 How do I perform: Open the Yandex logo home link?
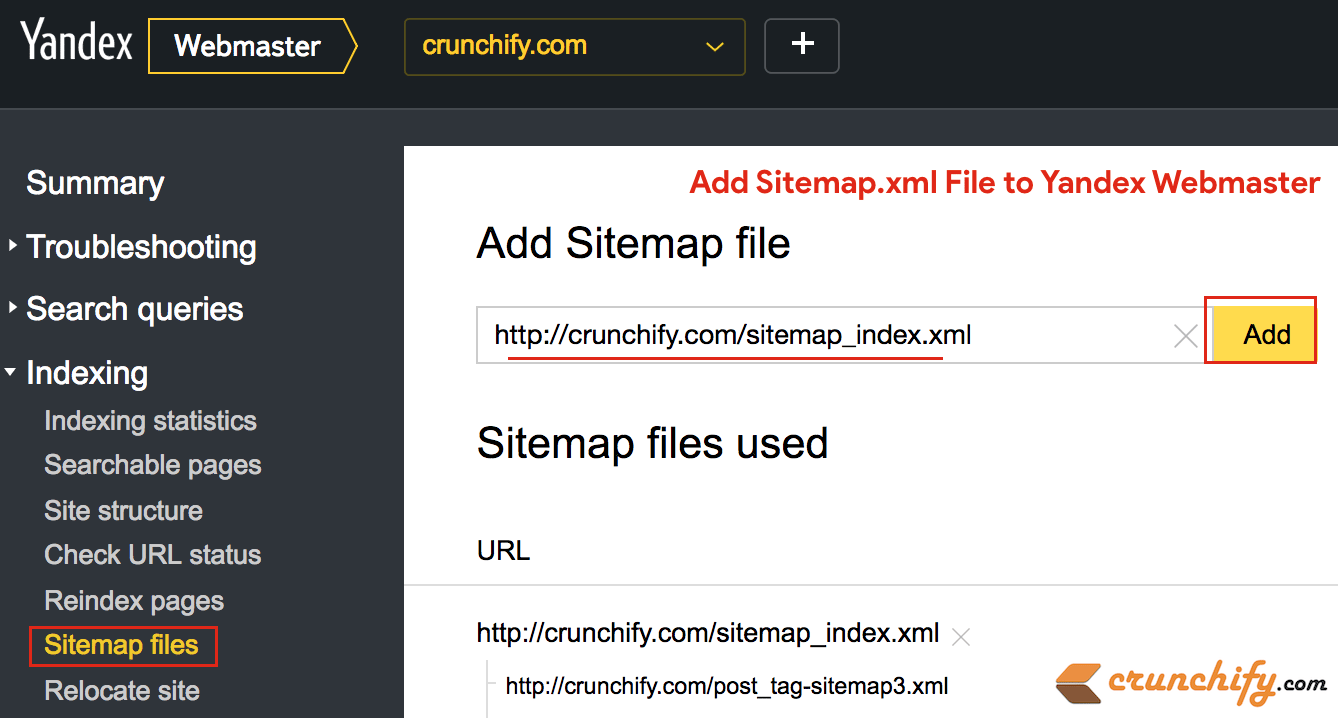pos(77,44)
